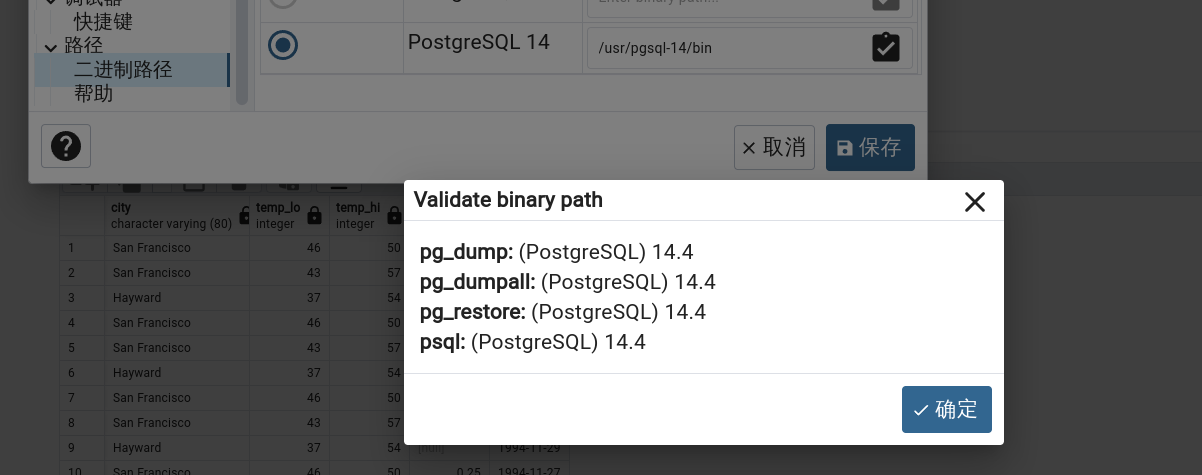Viewport: 1202px width, 475px height.
Task: Click the help question mark icon
Action: (x=66, y=147)
